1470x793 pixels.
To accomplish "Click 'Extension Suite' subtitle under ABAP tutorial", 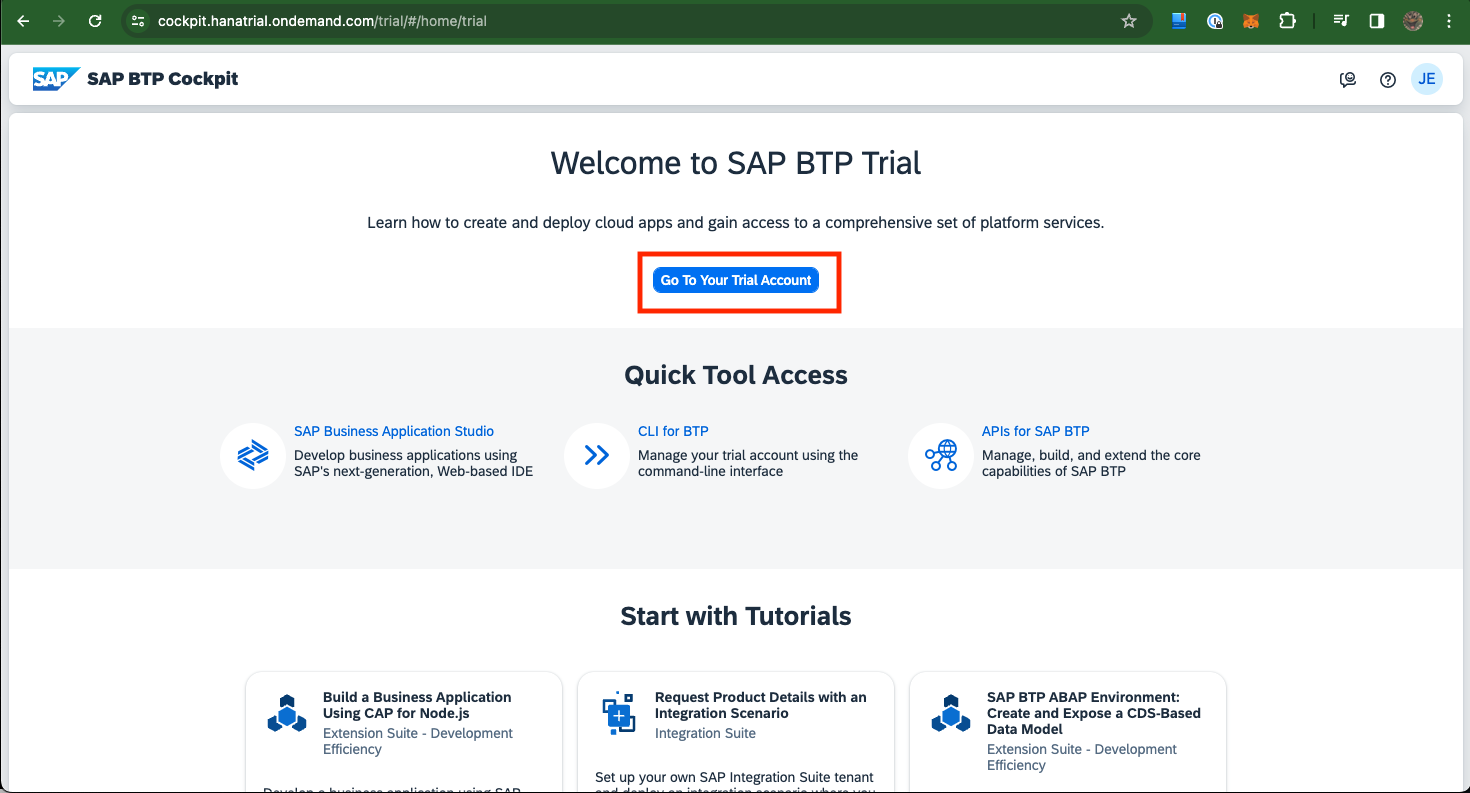I will [1082, 757].
